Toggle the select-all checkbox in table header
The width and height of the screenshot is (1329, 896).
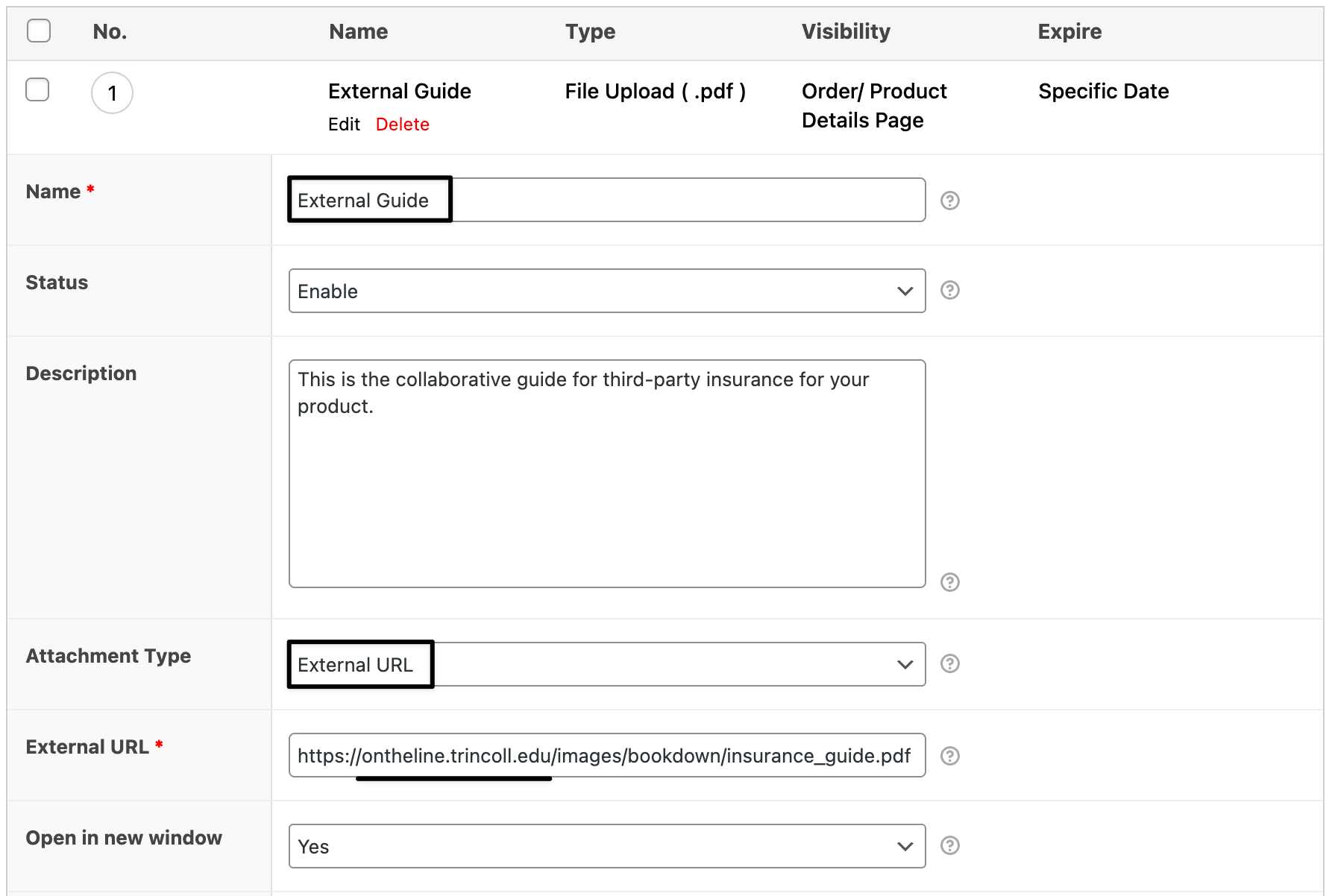[x=39, y=31]
